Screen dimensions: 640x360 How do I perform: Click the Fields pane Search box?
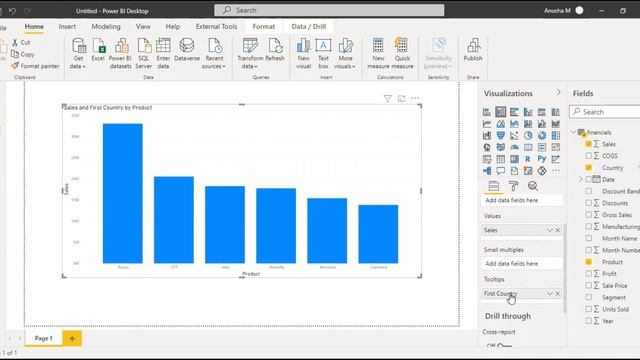[605, 112]
